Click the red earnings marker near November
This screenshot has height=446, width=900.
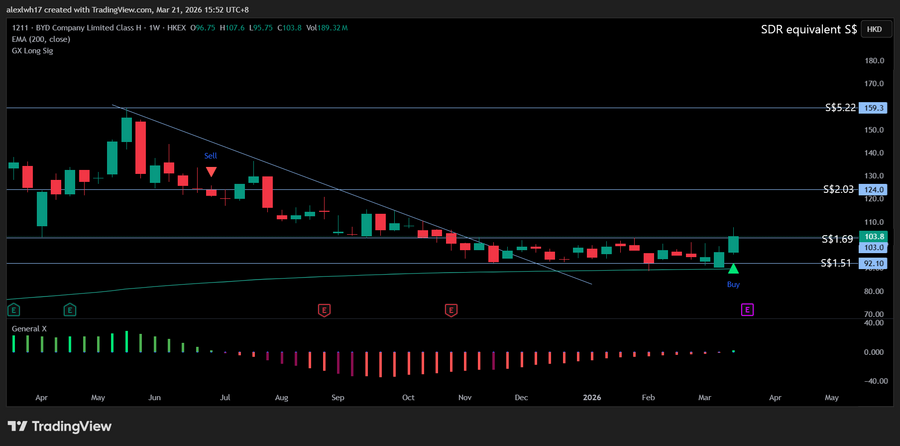tap(451, 311)
